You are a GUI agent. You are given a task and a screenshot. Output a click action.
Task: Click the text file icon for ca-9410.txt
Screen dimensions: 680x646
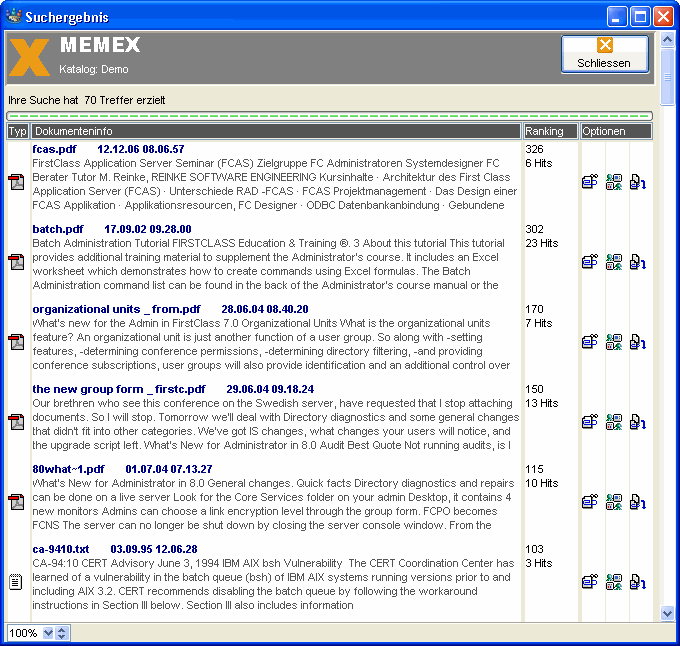pyautogui.click(x=16, y=582)
